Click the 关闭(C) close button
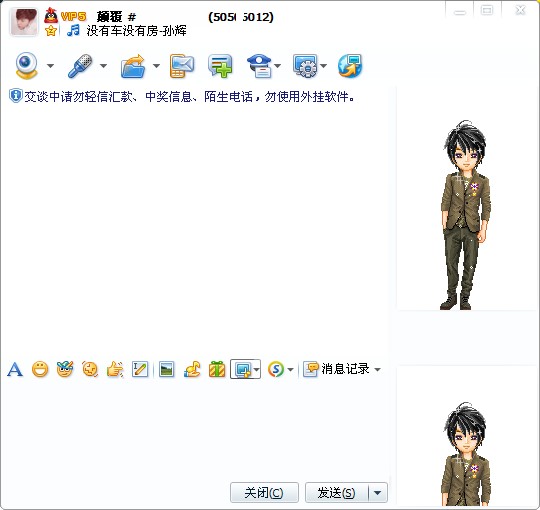The width and height of the screenshot is (540, 510). (264, 492)
